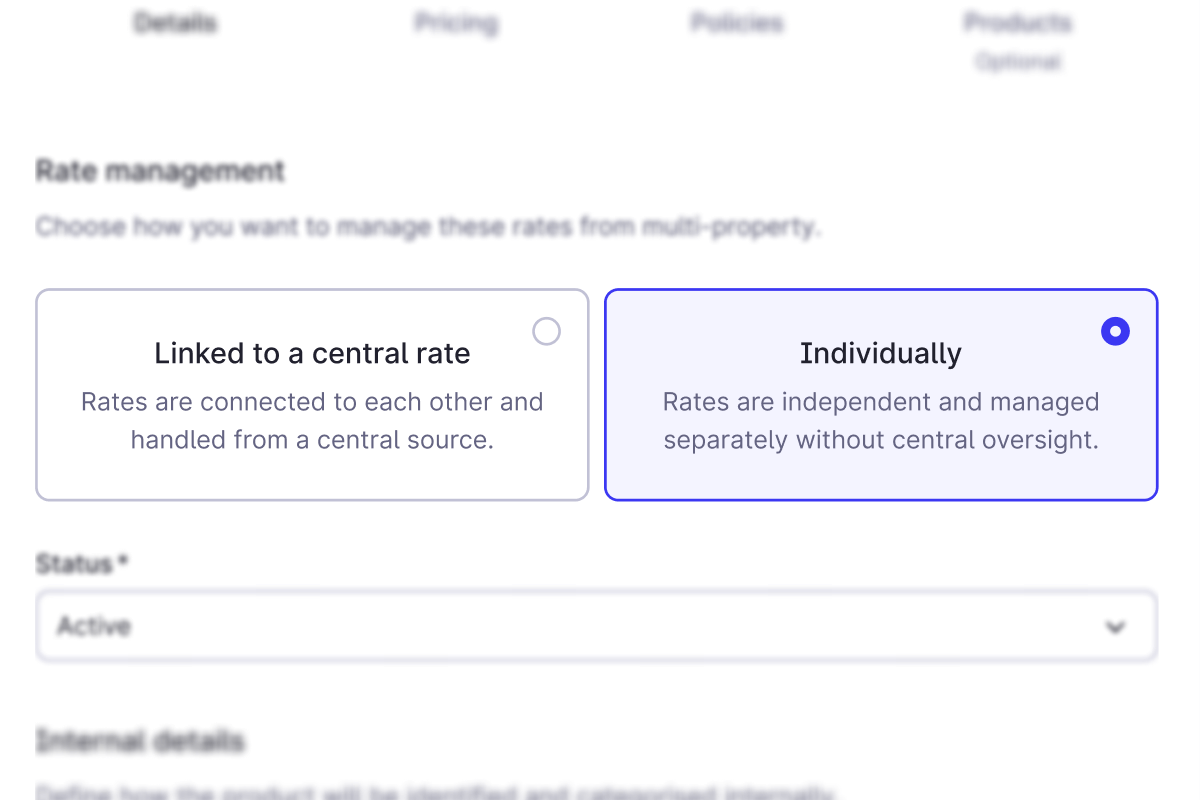Image resolution: width=1200 pixels, height=800 pixels.
Task: Go to the Products tab
Action: point(1017,22)
